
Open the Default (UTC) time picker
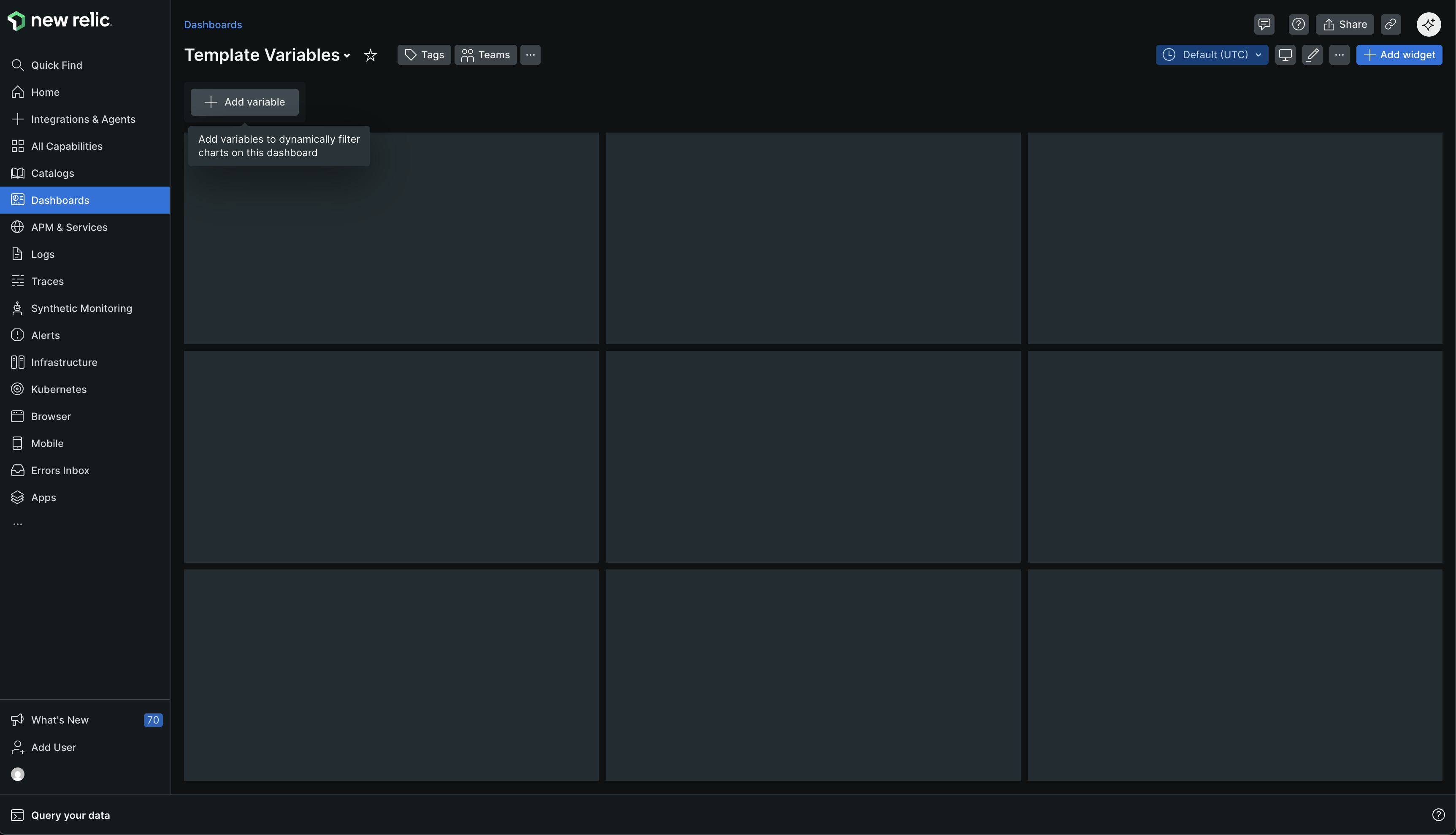pyautogui.click(x=1211, y=55)
